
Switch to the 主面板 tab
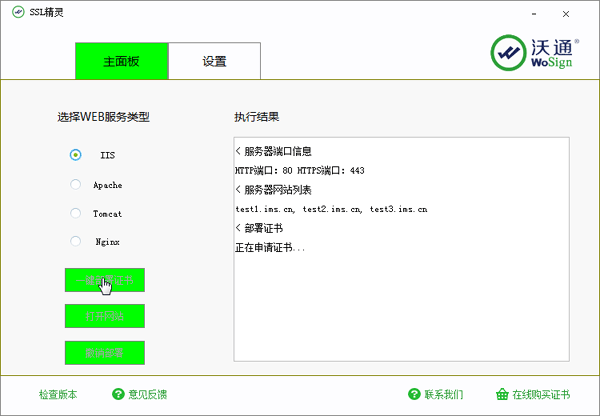point(121,61)
